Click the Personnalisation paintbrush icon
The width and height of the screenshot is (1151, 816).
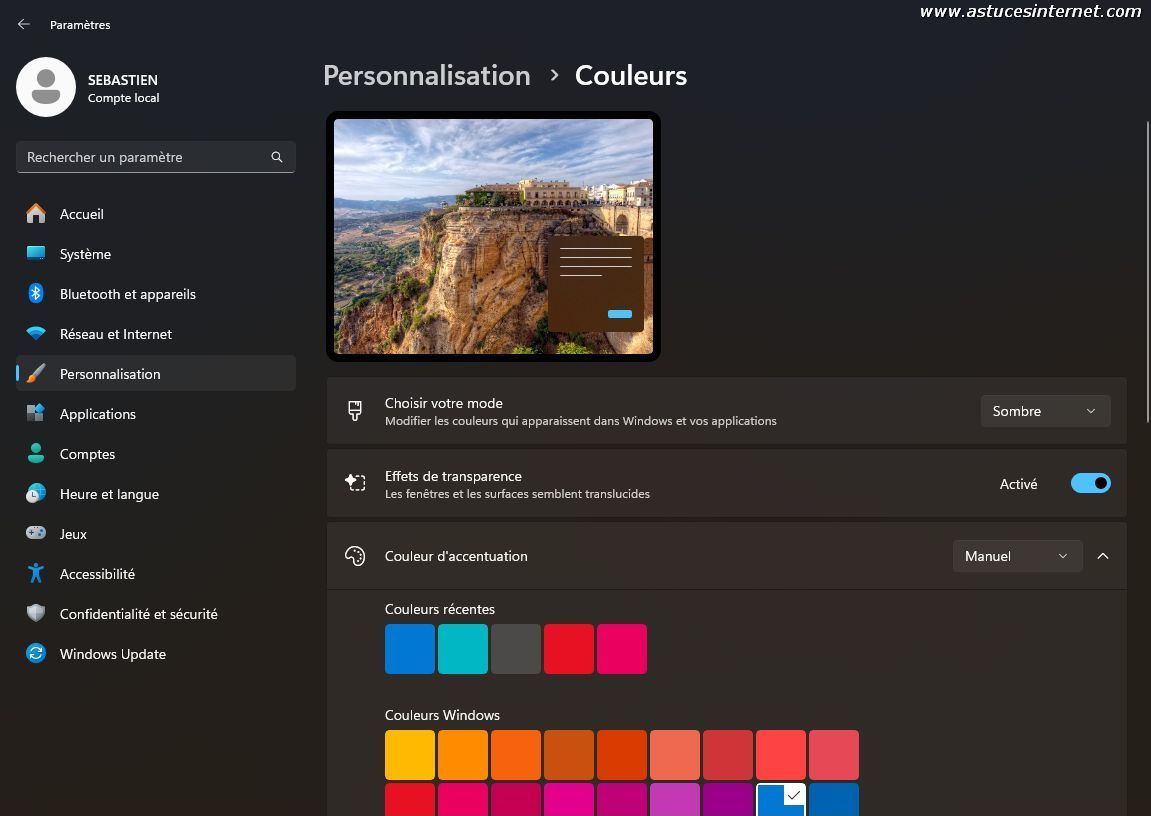click(35, 374)
